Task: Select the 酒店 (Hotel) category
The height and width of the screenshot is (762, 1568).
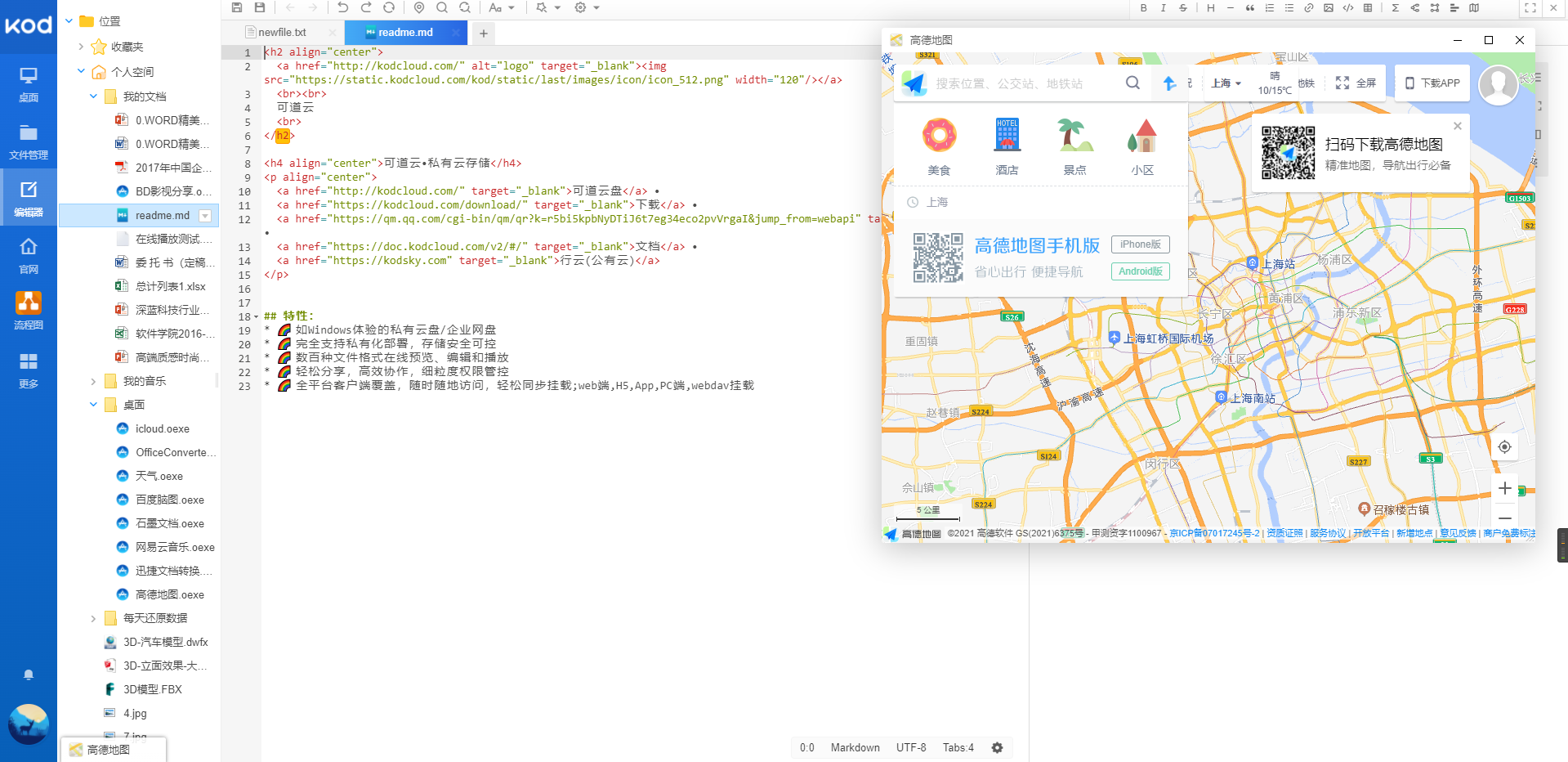Action: (1007, 146)
